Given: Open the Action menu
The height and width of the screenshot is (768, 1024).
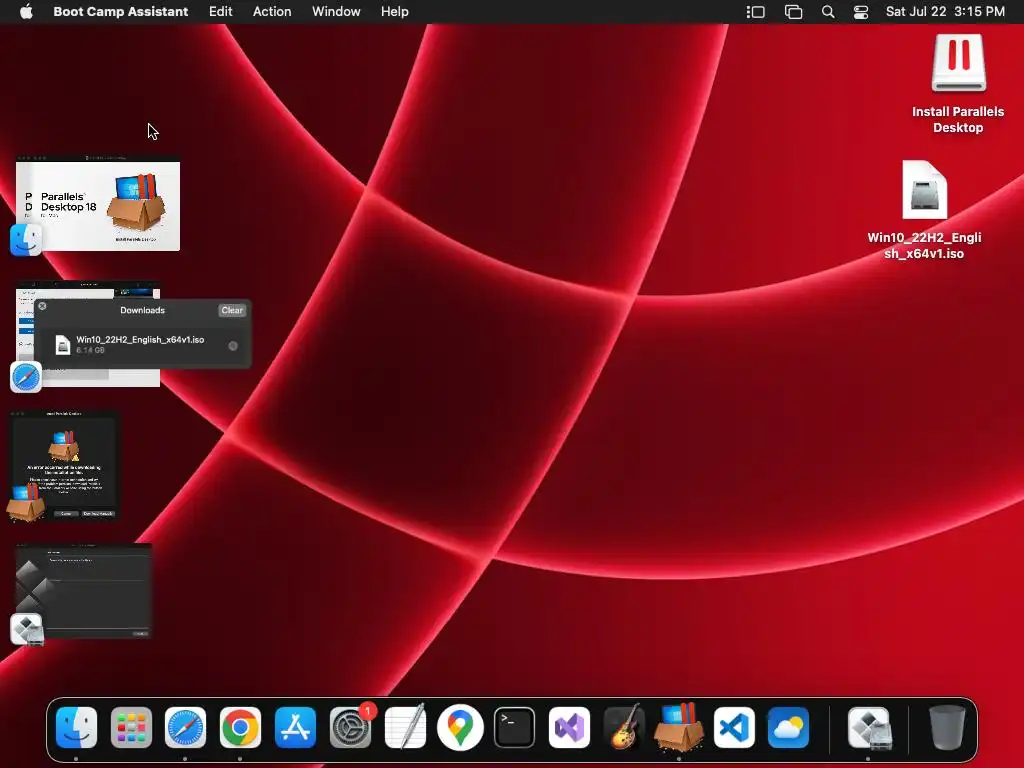Looking at the screenshot, I should (x=272, y=12).
